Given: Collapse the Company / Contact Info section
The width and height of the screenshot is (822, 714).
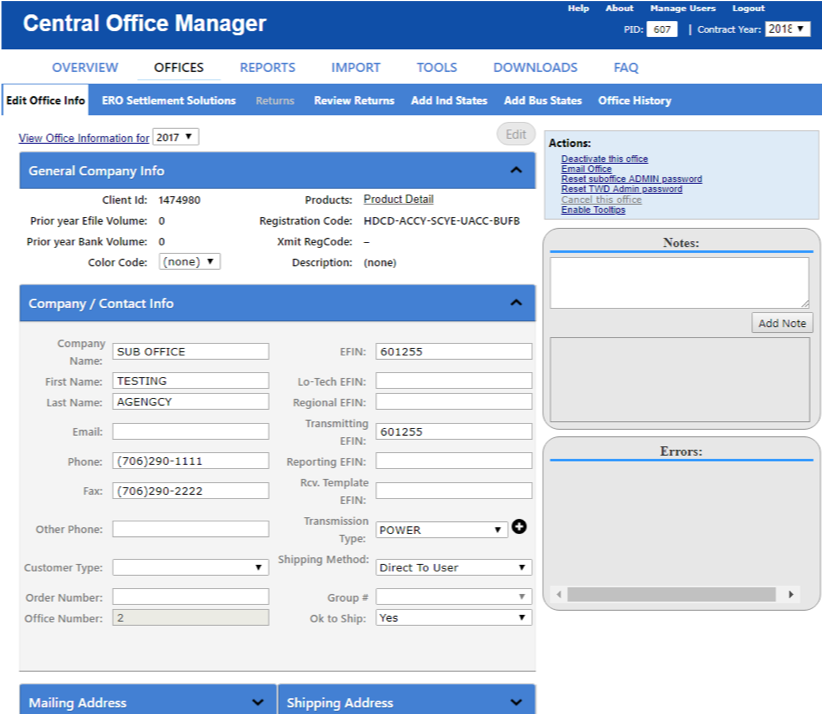Looking at the screenshot, I should point(517,302).
